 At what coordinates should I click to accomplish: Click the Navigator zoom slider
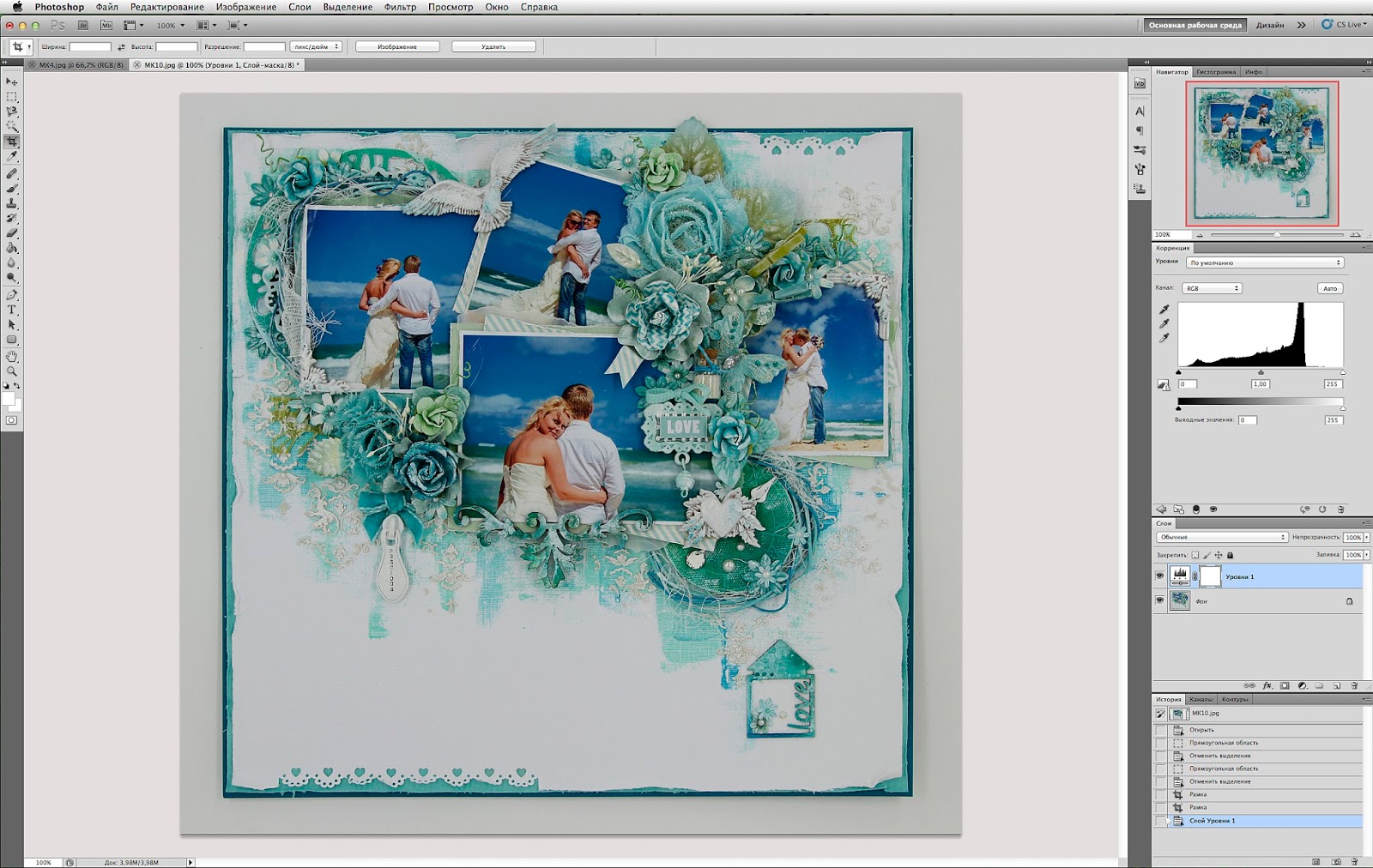pyautogui.click(x=1277, y=234)
